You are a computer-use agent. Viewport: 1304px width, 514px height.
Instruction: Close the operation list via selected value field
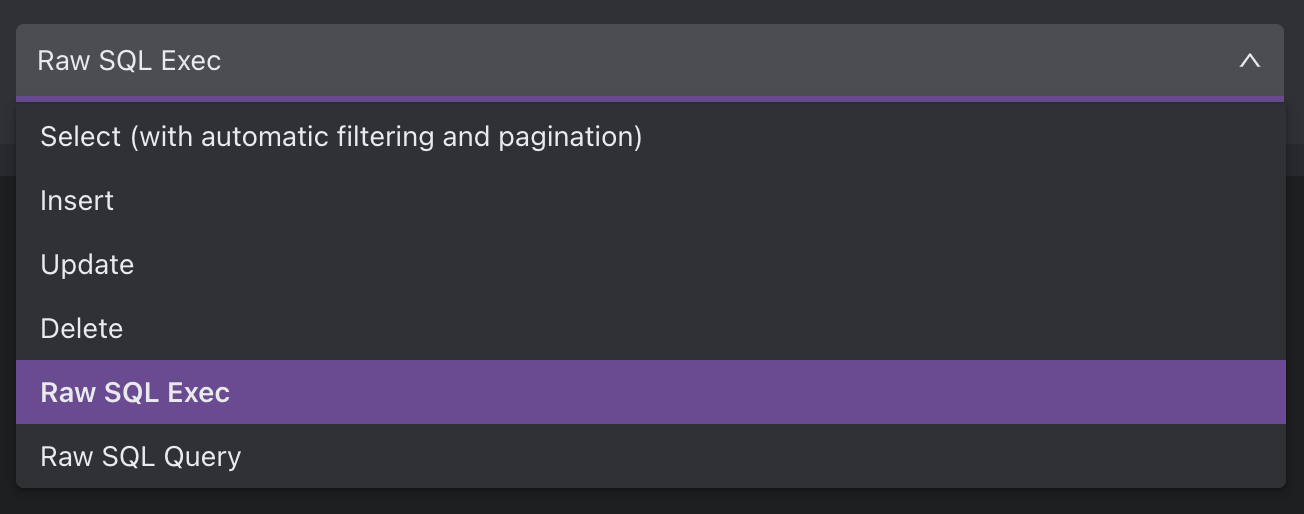[650, 61]
